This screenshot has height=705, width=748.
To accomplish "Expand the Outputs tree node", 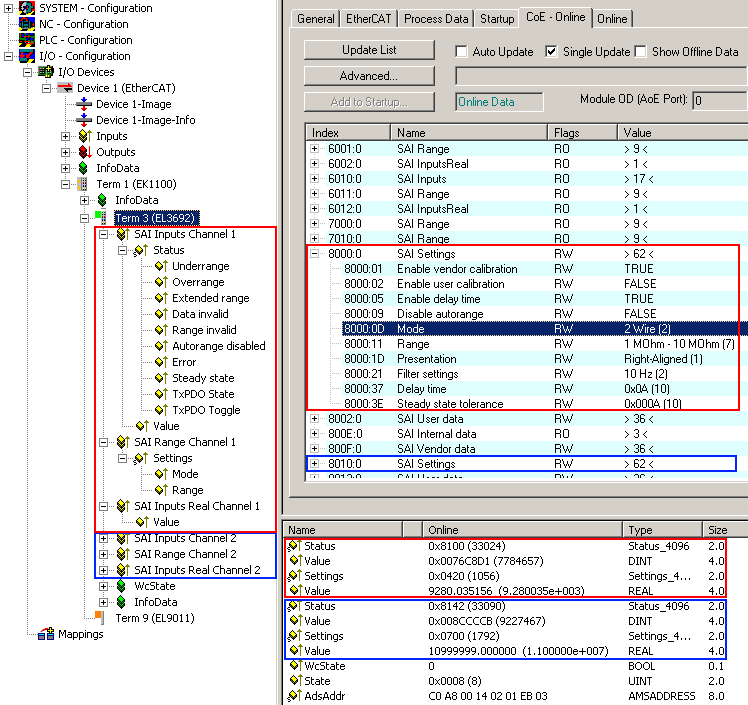I will click(x=65, y=152).
